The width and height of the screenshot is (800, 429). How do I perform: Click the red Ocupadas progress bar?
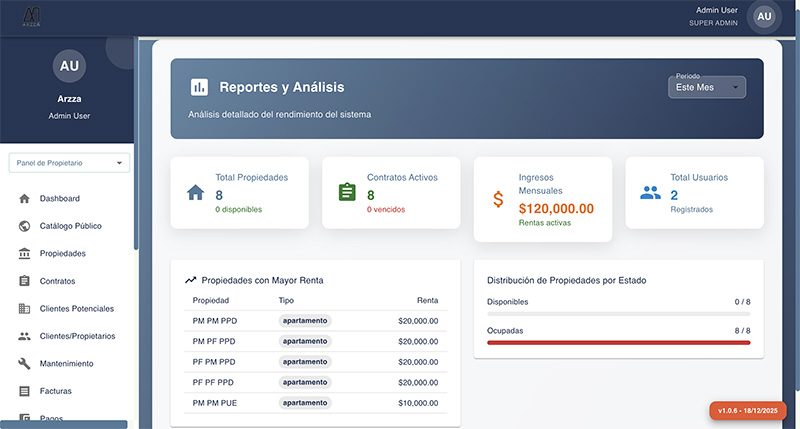[618, 342]
